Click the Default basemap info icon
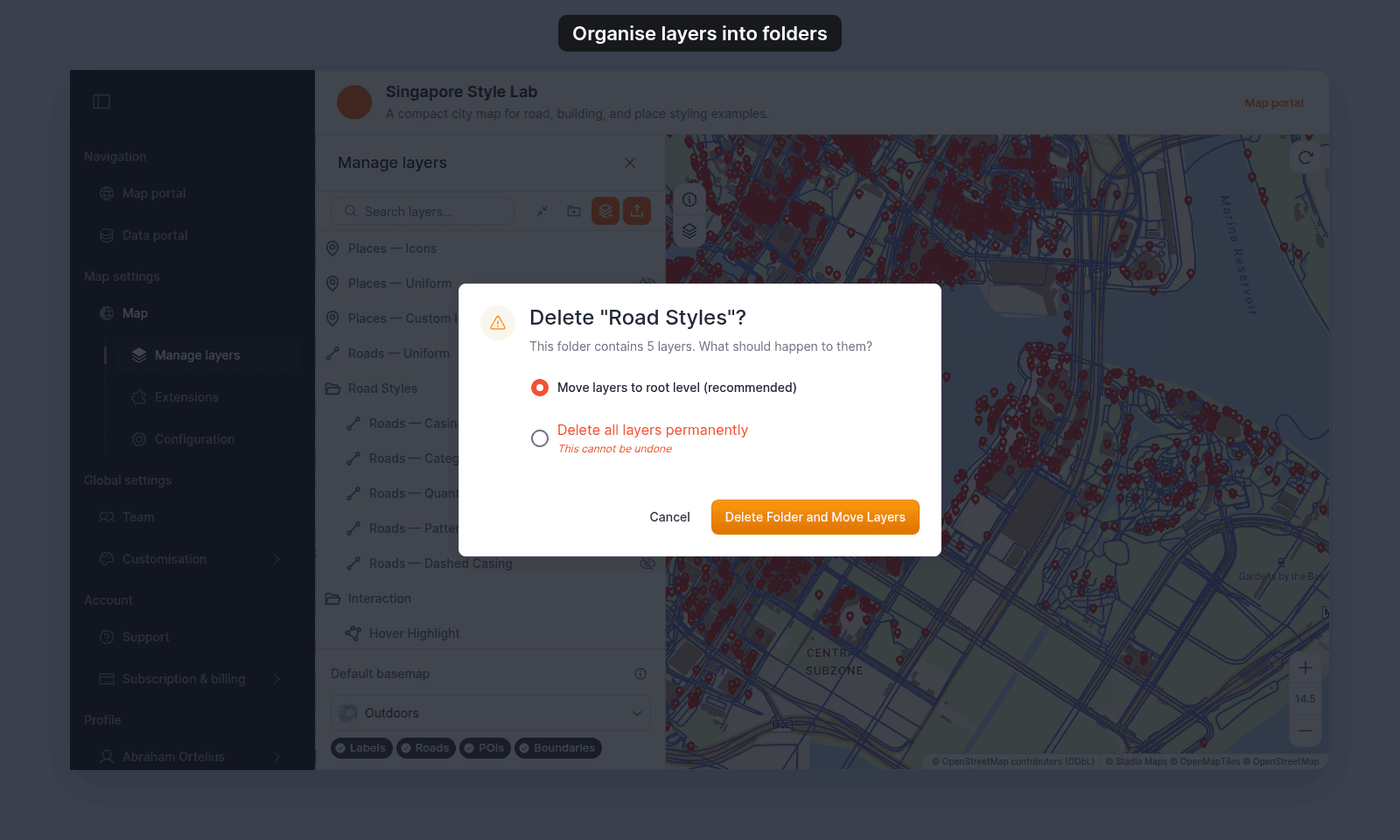 click(x=640, y=674)
